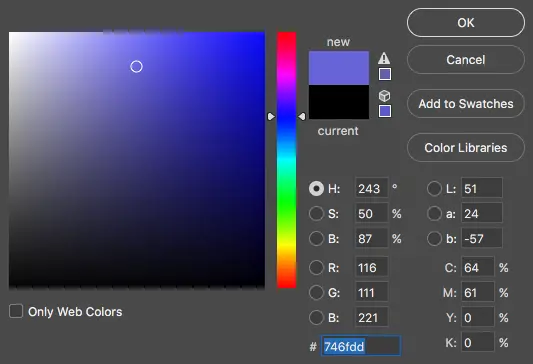Click the vertical rainbow hue strip
Viewport: 533px width, 364px height.
click(286, 160)
